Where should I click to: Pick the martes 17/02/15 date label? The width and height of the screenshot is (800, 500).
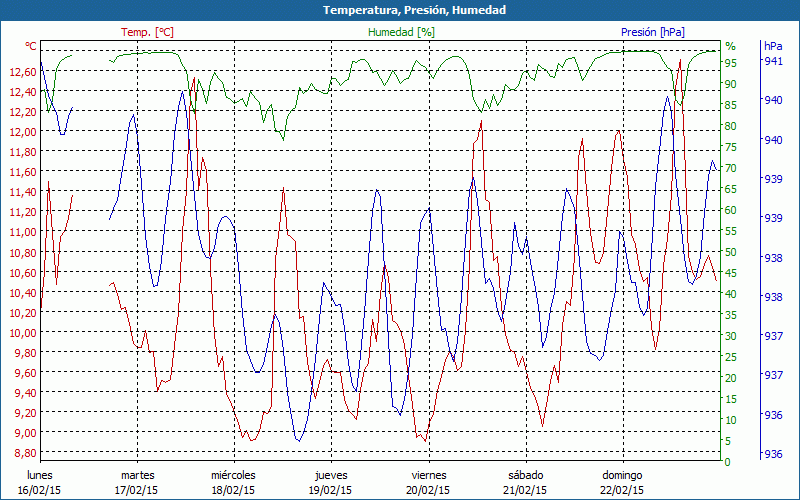137,482
